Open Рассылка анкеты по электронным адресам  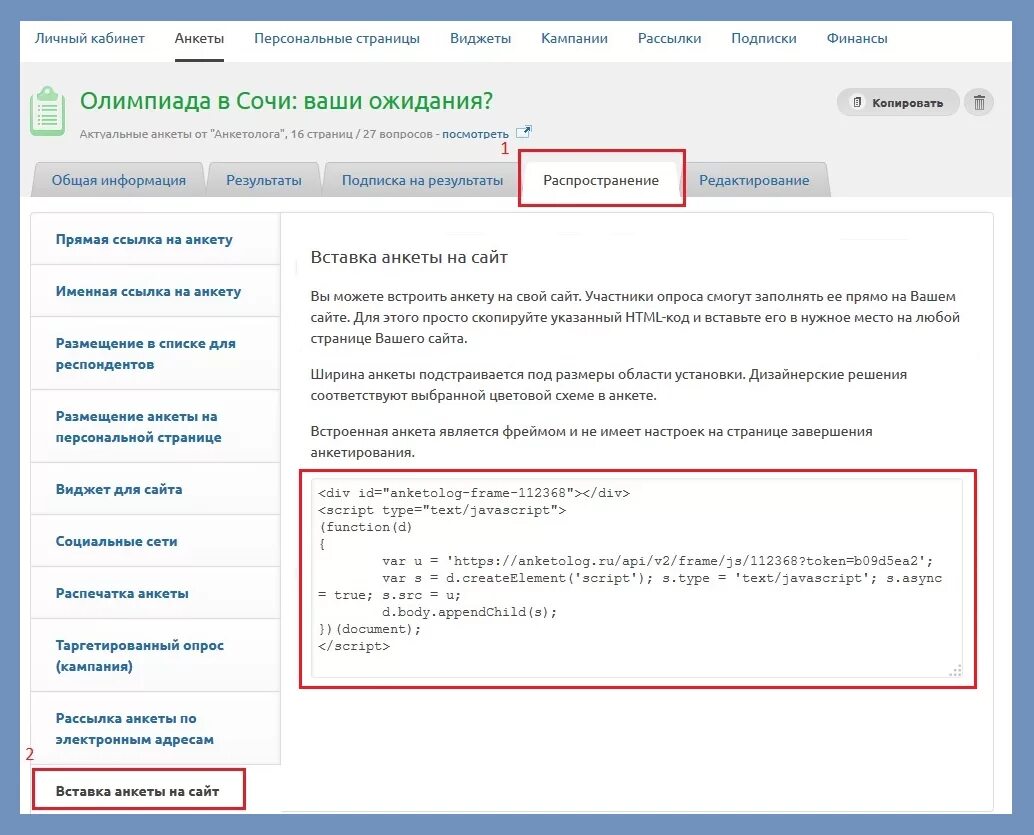coord(156,729)
